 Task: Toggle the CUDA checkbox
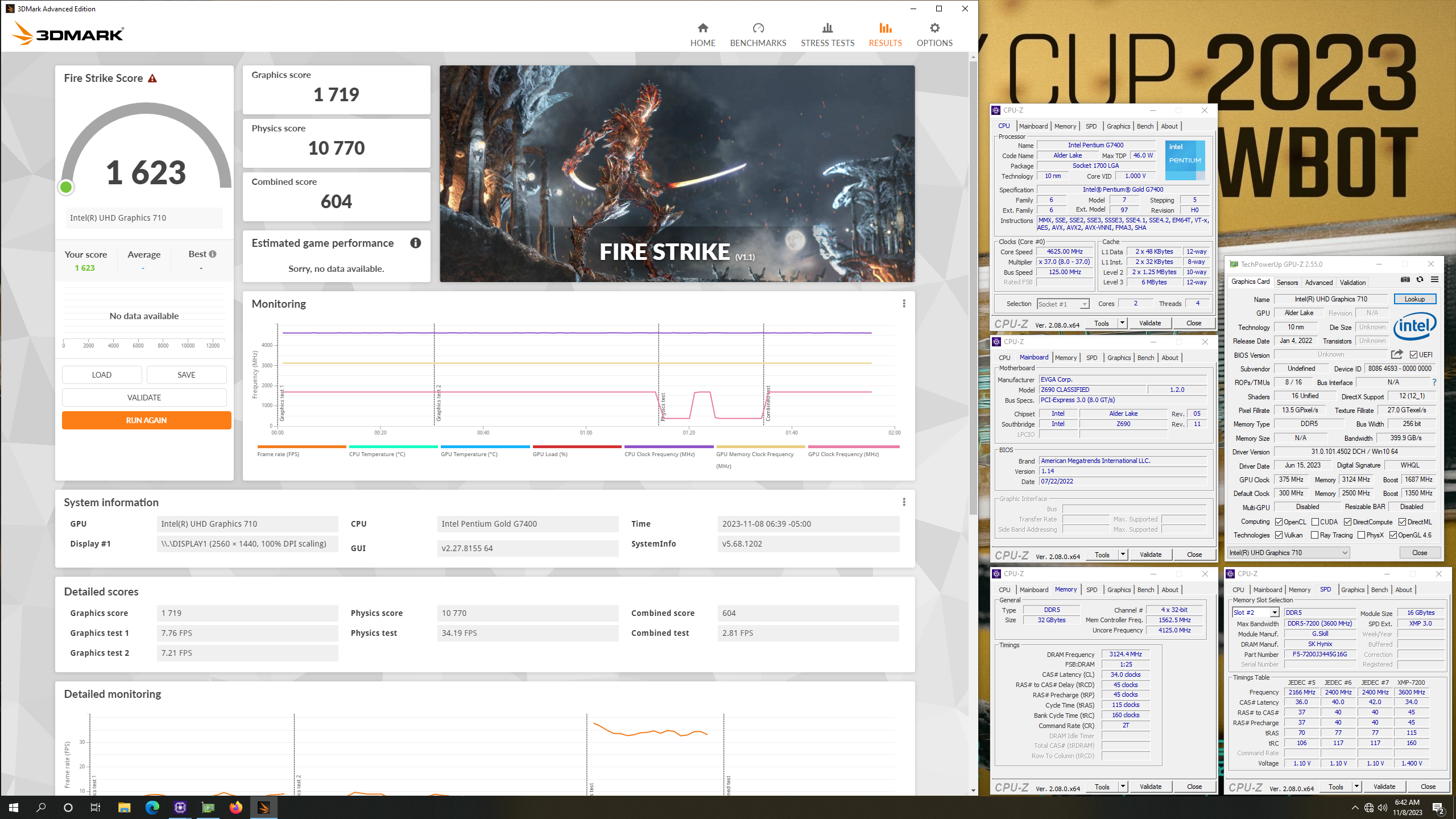(1315, 522)
